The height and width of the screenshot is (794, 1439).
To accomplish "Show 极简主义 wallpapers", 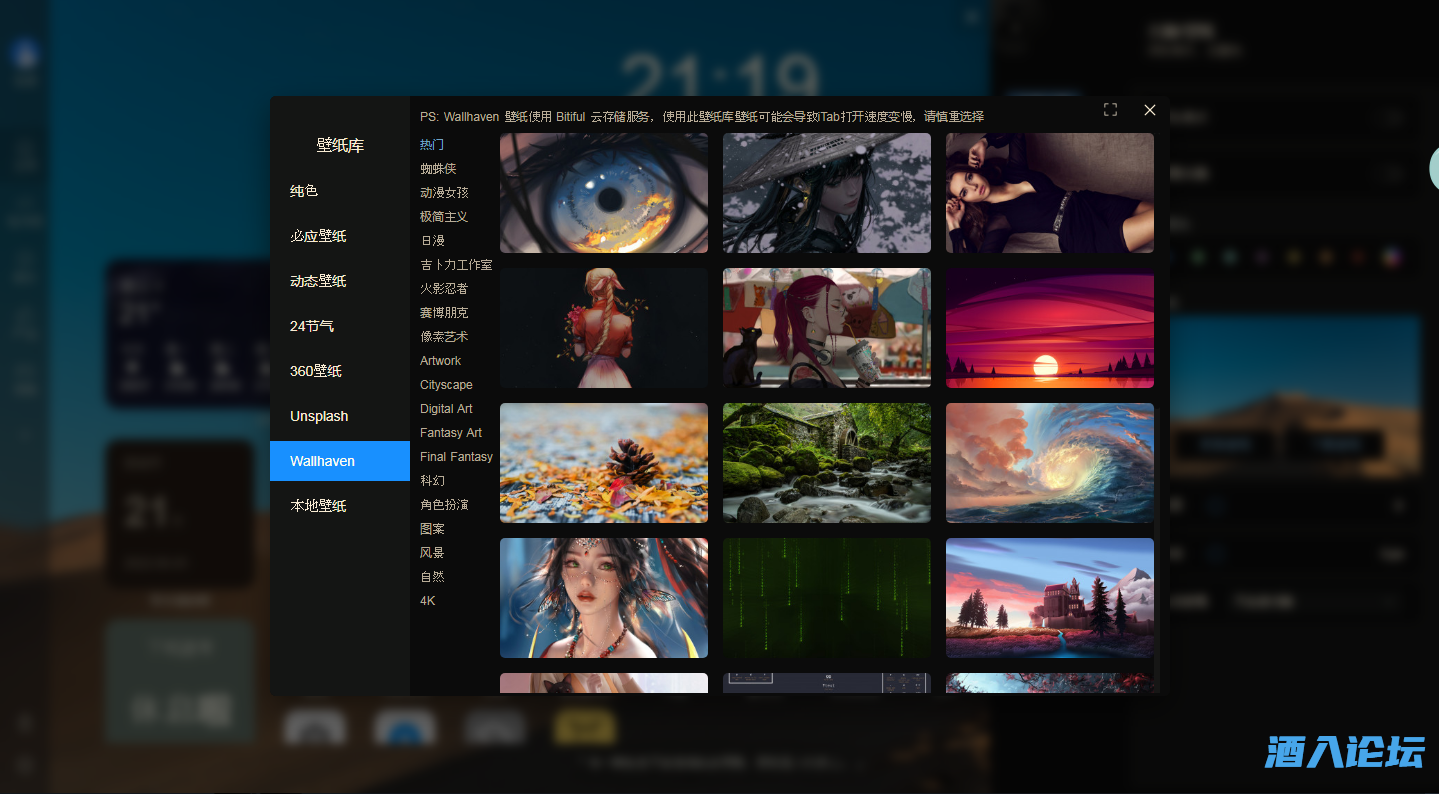I will pyautogui.click(x=444, y=217).
